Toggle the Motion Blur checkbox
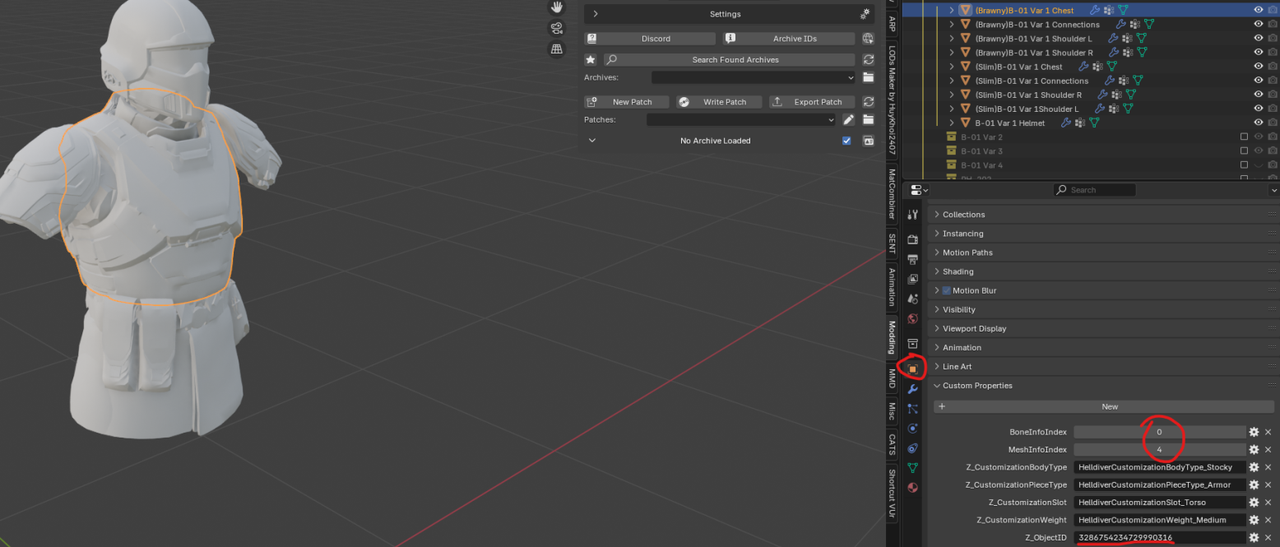 (946, 291)
